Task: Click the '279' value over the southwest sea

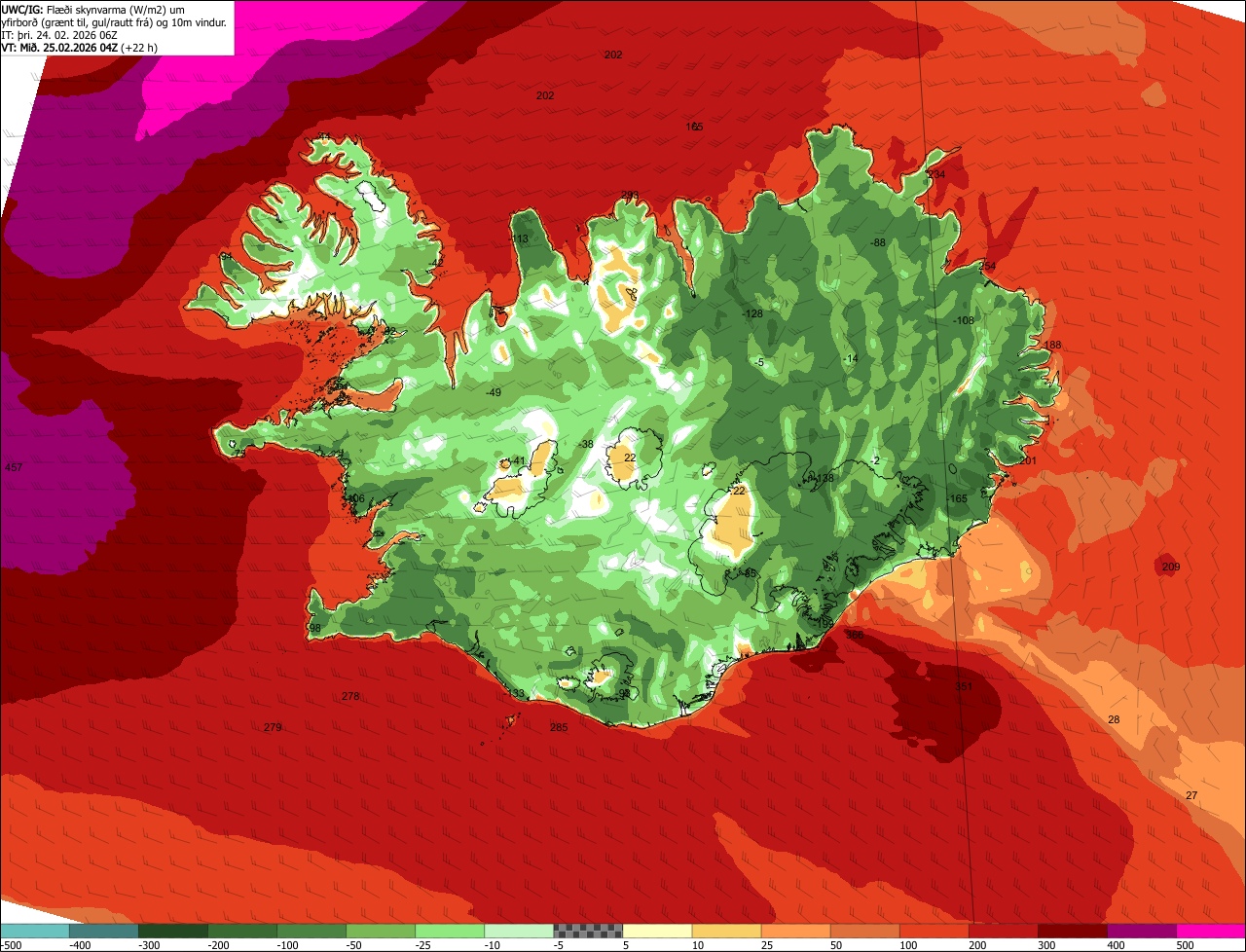Action: 273,727
